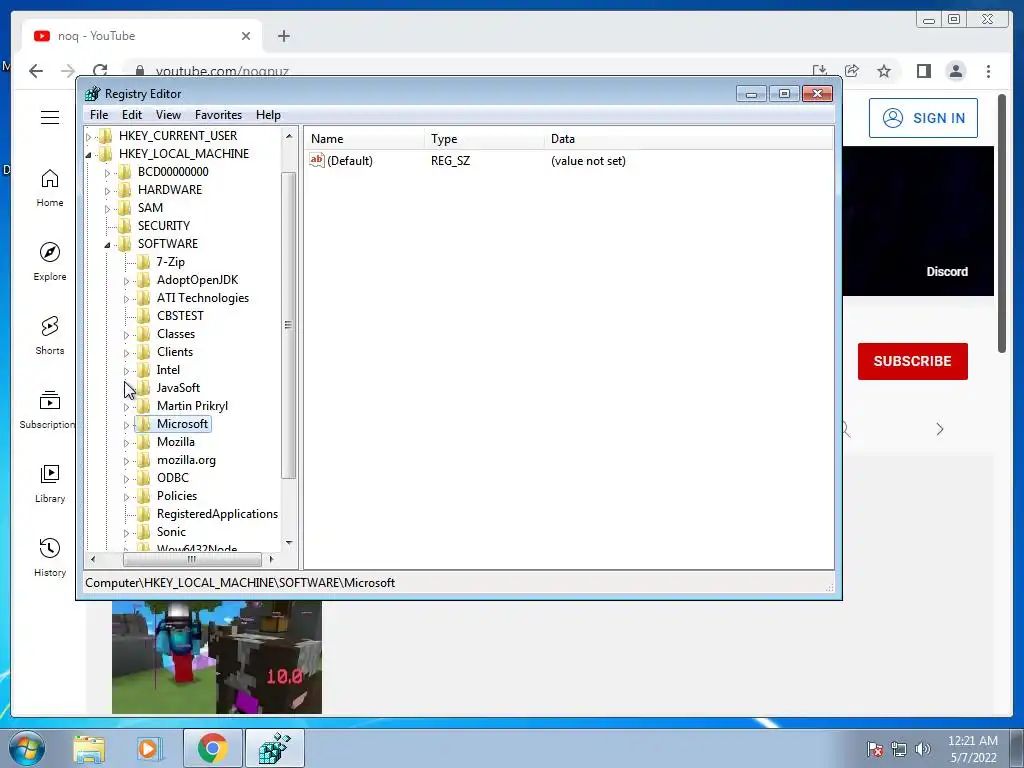1024x768 pixels.
Task: Click the channel tabs next chevron
Action: click(x=940, y=429)
